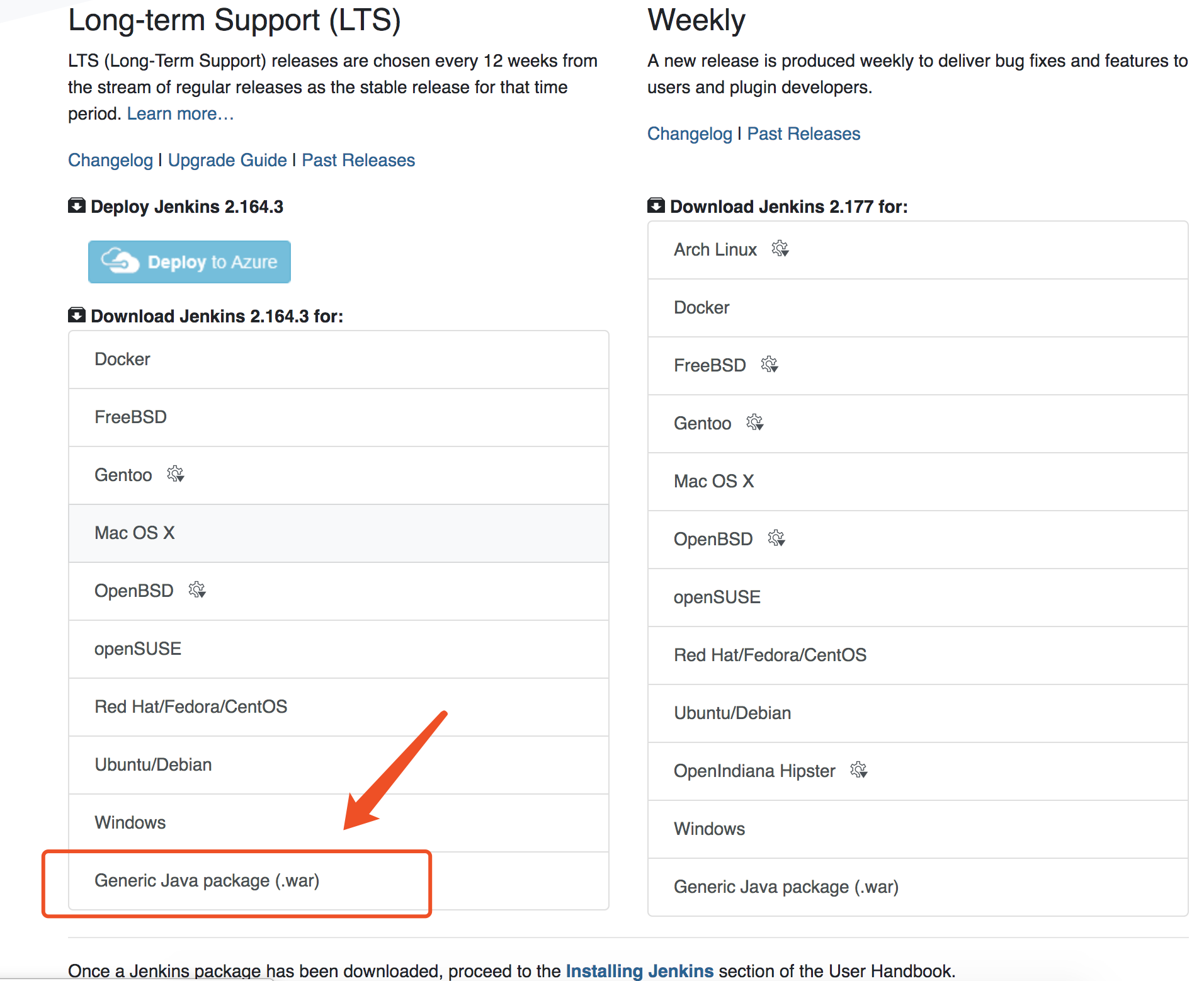Screen dimensions: 1204x981
Task: Click the download icon beside Download Jenkins 2.177
Action: 656,206
